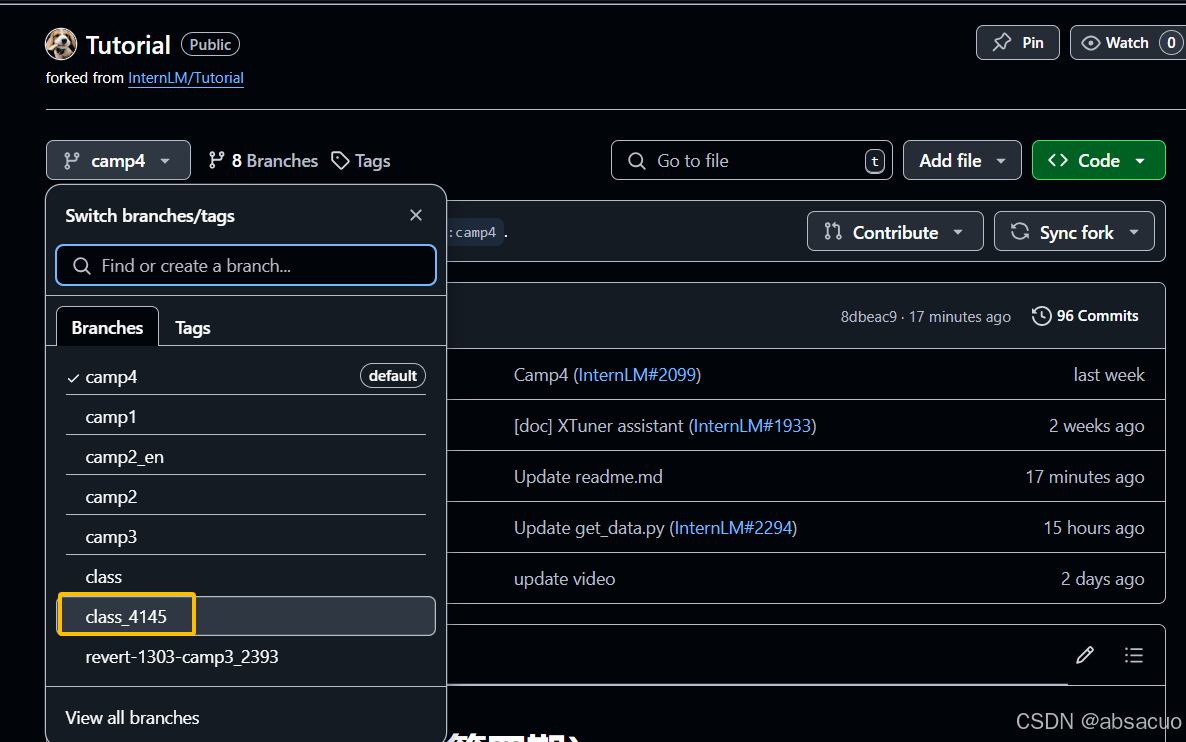
Task: Click the pin icon on Pin button
Action: tap(1001, 42)
